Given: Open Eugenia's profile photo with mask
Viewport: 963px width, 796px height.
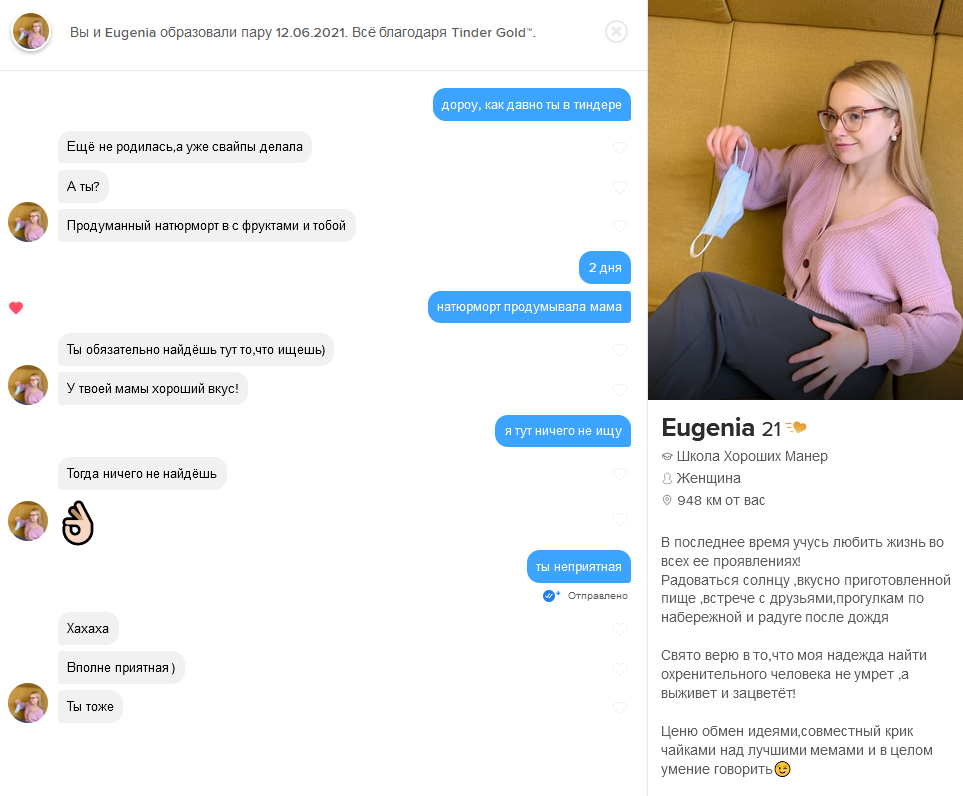Looking at the screenshot, I should [805, 200].
